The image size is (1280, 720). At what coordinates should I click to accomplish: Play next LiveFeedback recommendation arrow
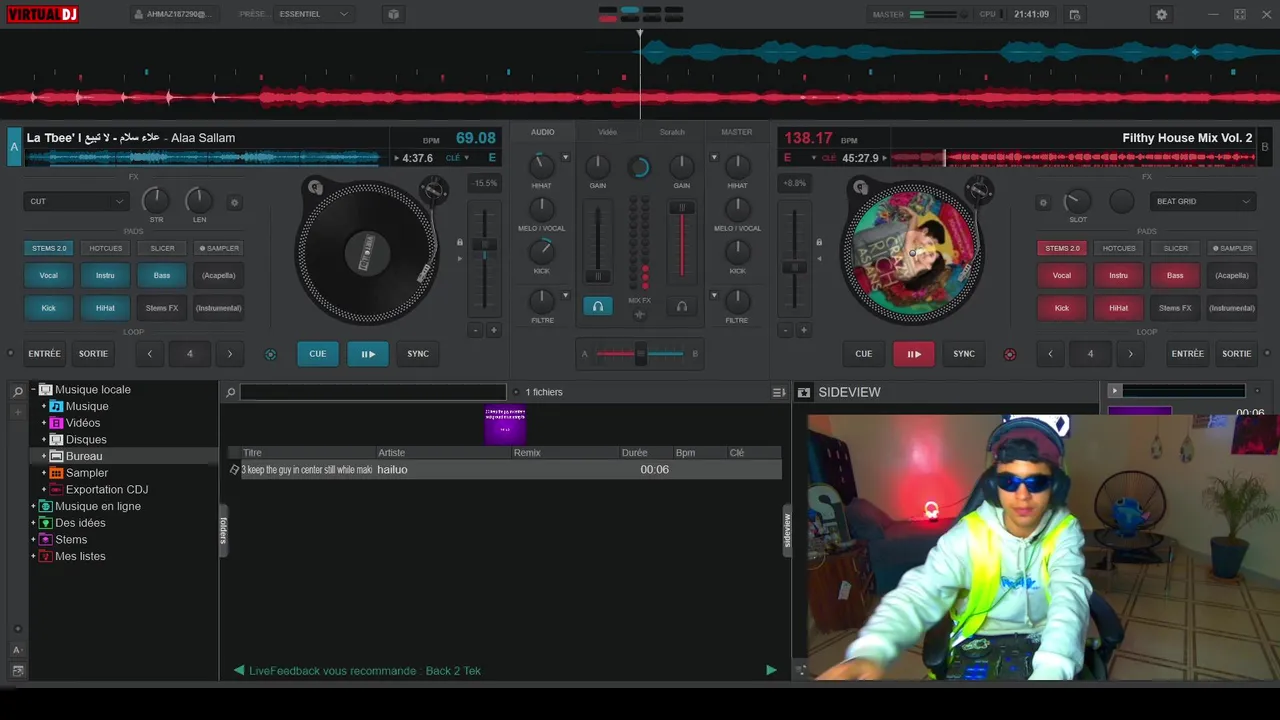click(x=771, y=670)
